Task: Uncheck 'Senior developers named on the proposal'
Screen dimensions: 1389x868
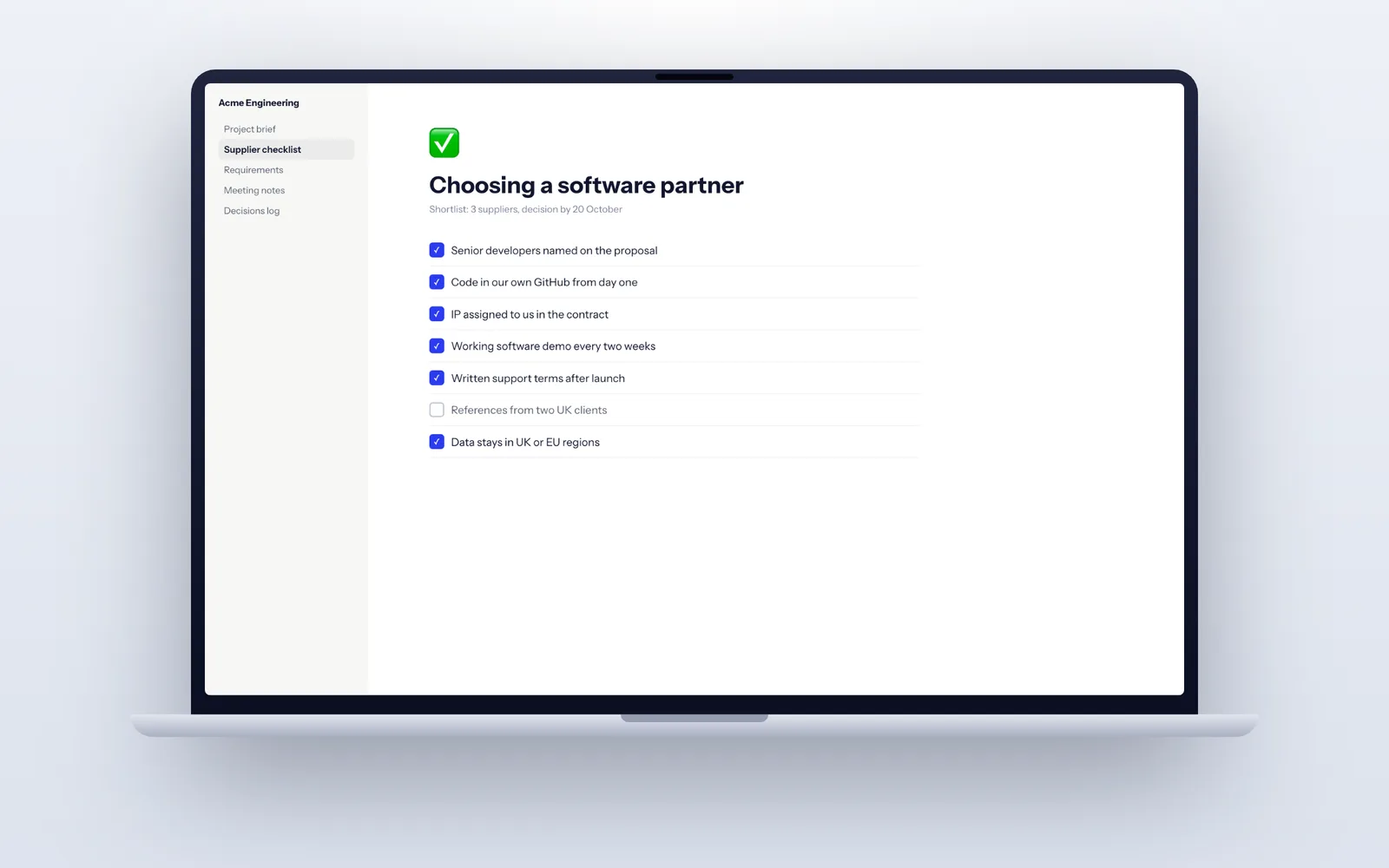Action: (x=437, y=250)
